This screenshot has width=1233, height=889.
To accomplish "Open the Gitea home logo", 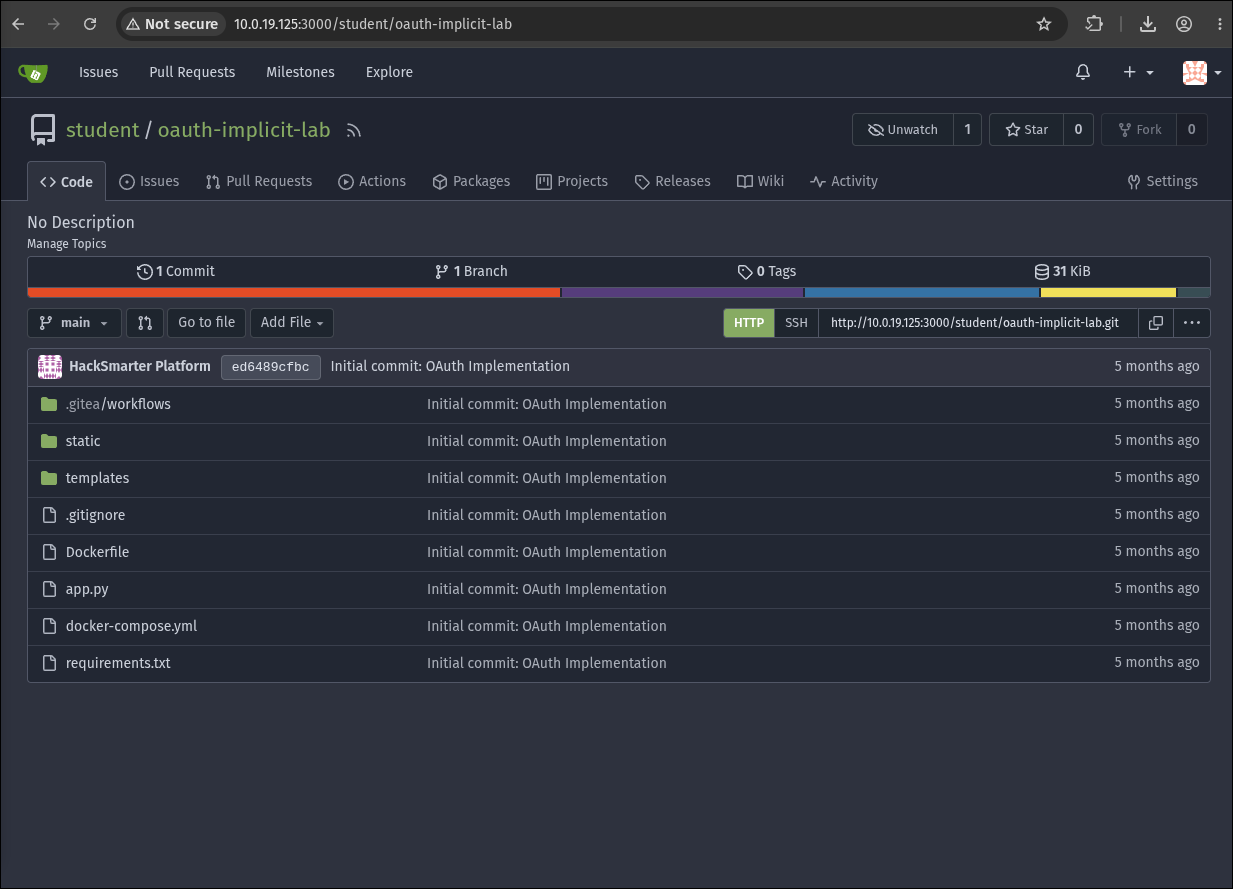I will pyautogui.click(x=33, y=73).
